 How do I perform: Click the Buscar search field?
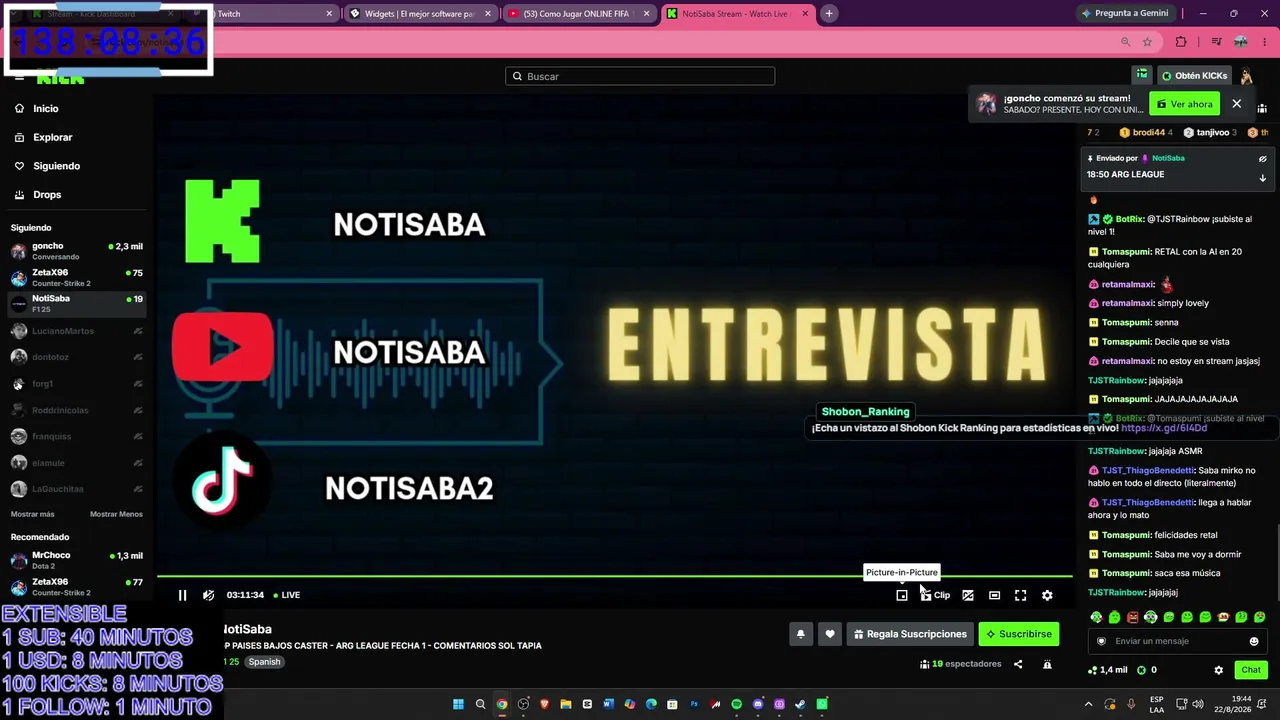click(640, 76)
